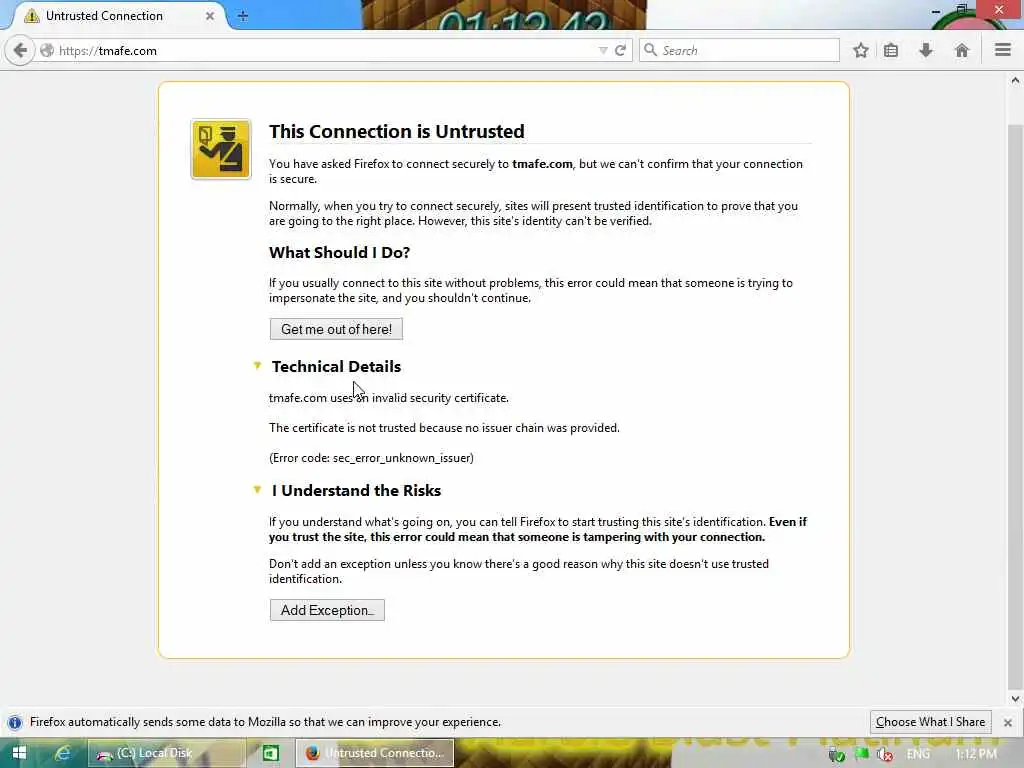Click the vertical scrollbar thumb
1024x768 pixels.
click(x=1015, y=406)
